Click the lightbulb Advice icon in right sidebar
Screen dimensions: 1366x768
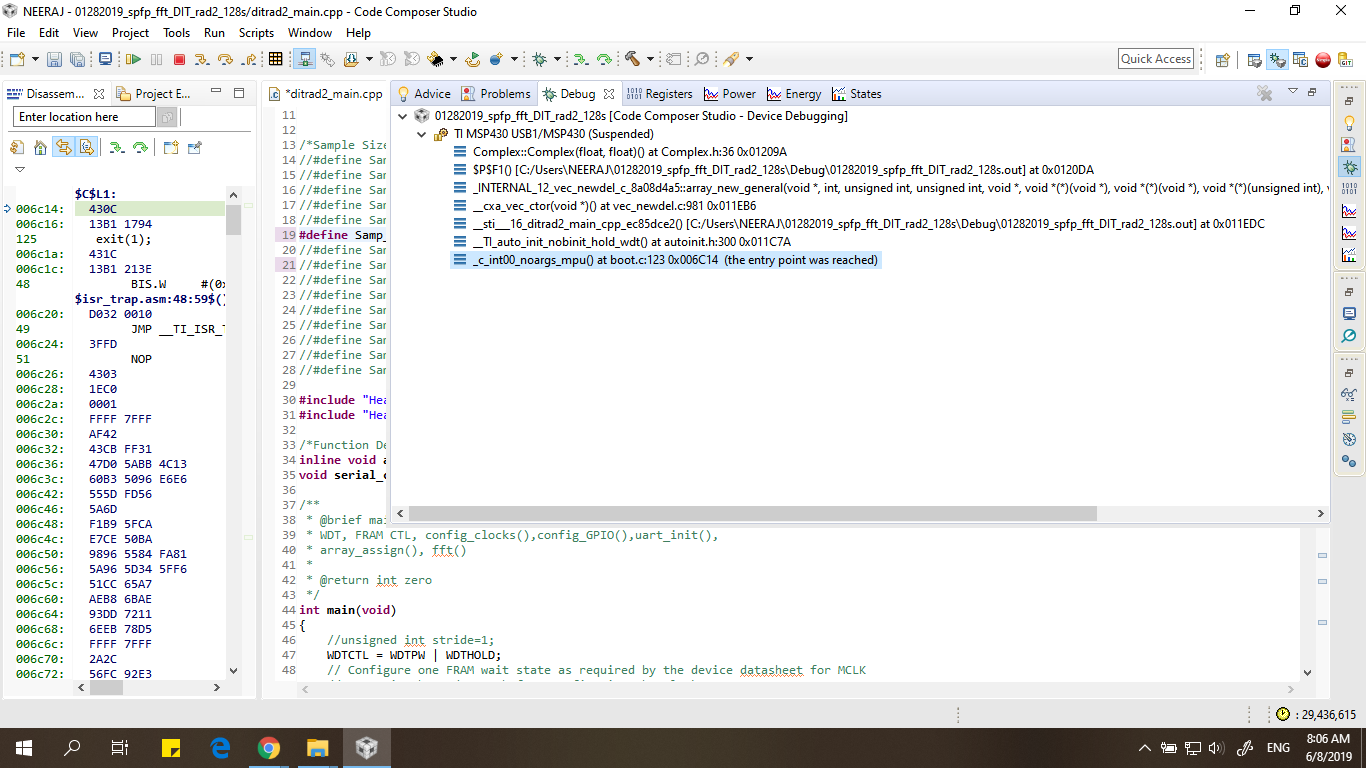[x=1349, y=122]
